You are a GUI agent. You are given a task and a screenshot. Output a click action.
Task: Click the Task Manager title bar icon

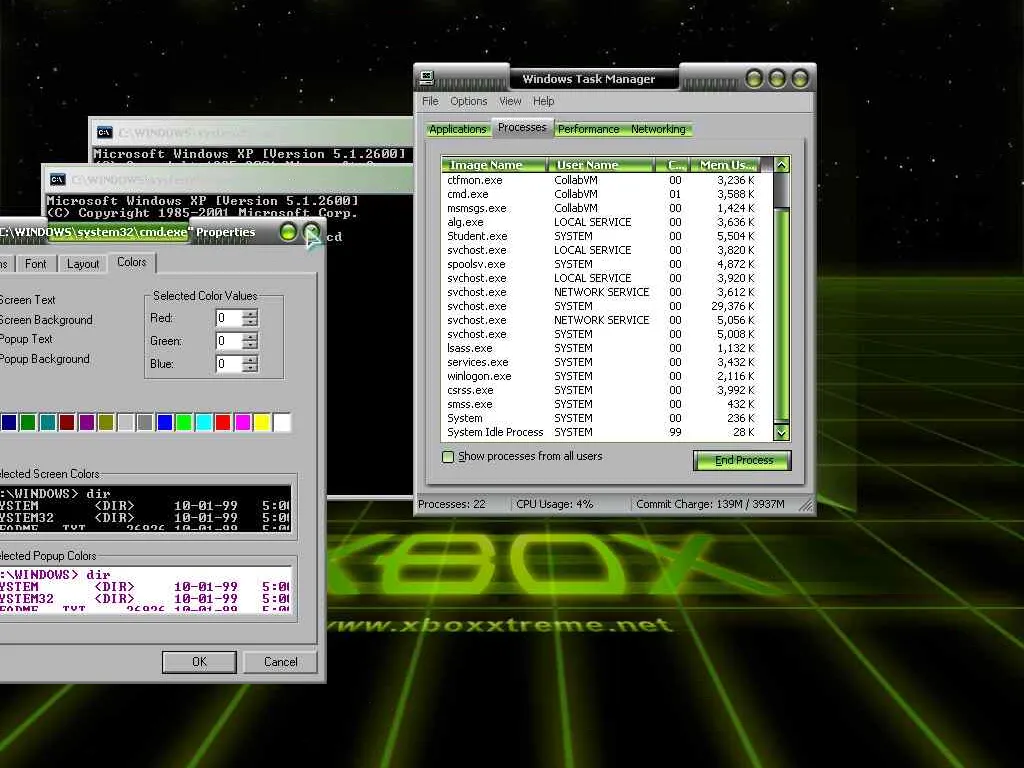click(426, 78)
